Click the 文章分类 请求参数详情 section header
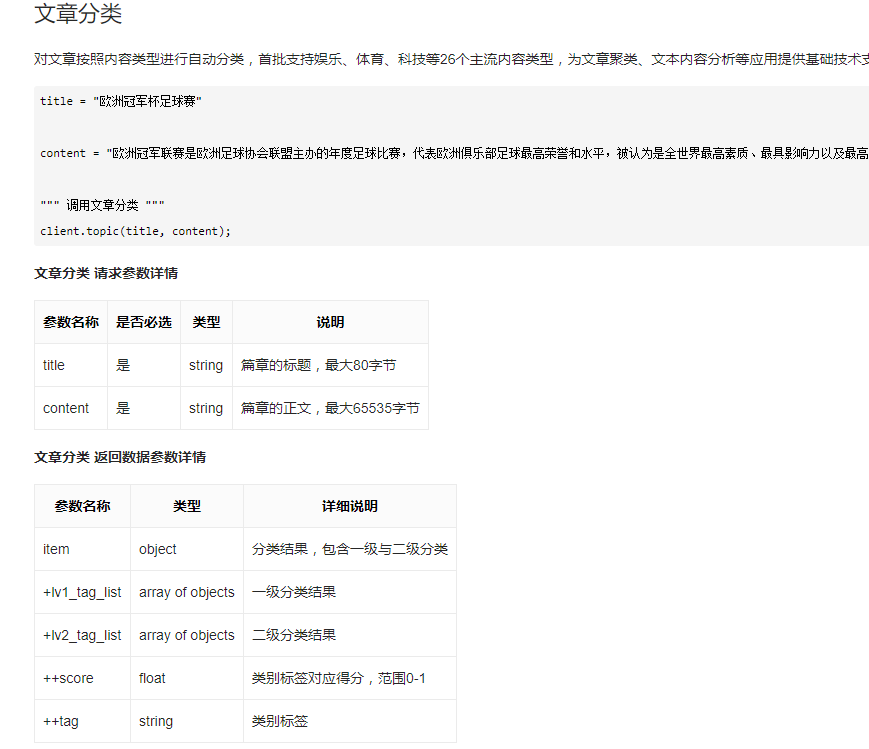The width and height of the screenshot is (869, 749). pos(105,272)
